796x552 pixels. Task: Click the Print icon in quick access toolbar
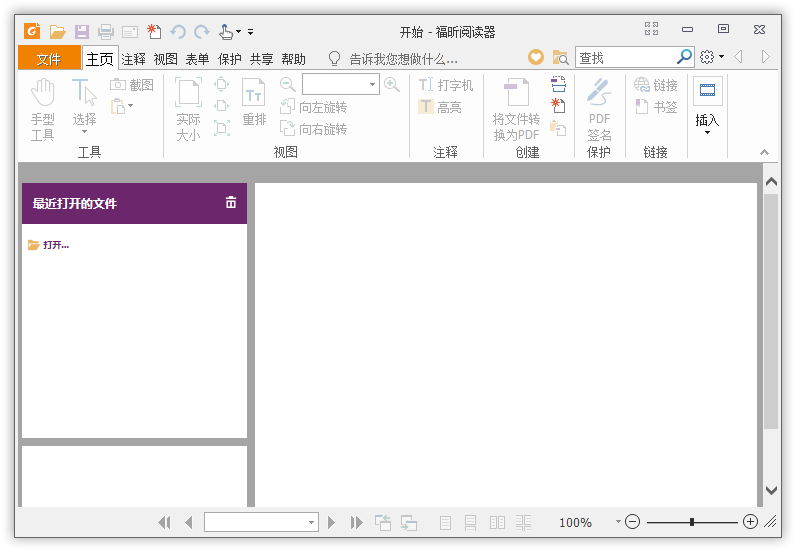pyautogui.click(x=106, y=32)
